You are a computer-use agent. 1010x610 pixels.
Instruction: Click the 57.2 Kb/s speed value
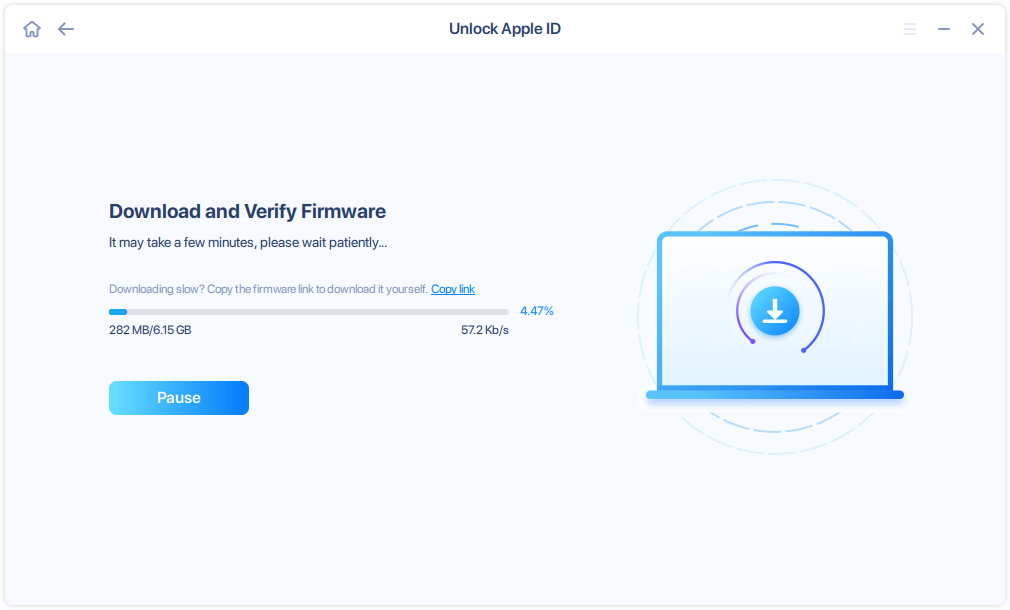(484, 330)
